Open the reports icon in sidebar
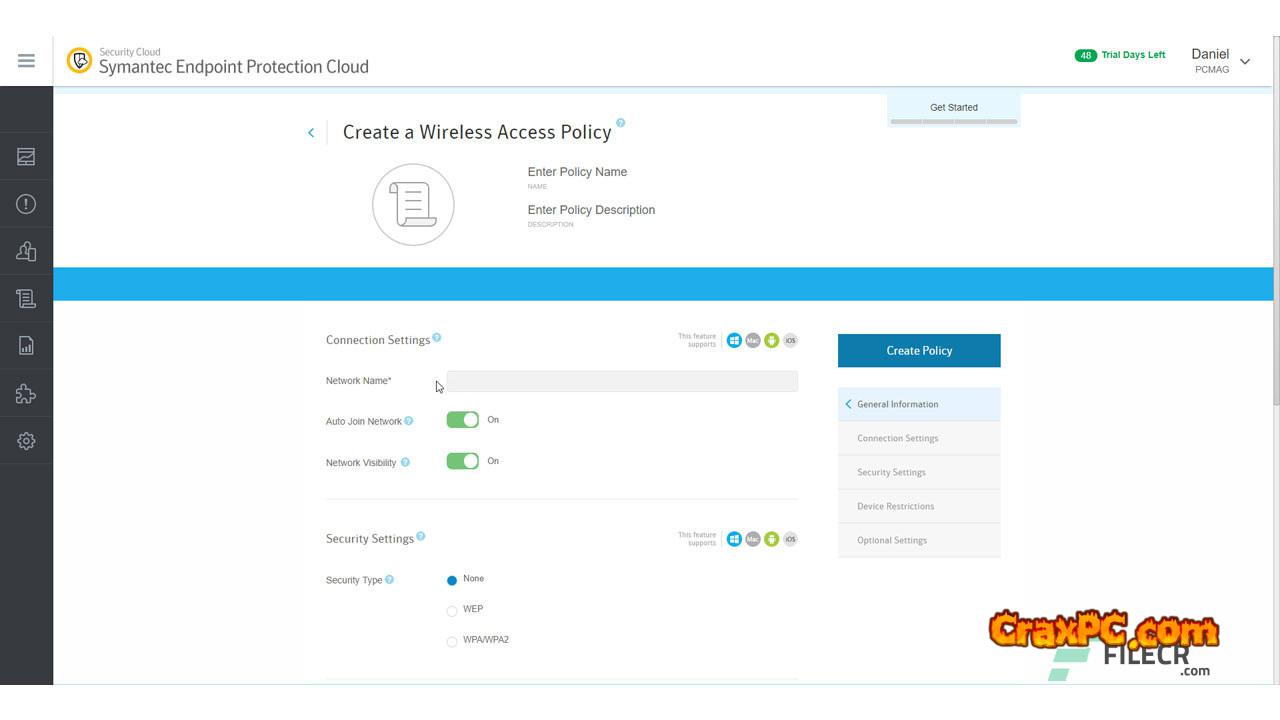1280x720 pixels. coord(26,346)
